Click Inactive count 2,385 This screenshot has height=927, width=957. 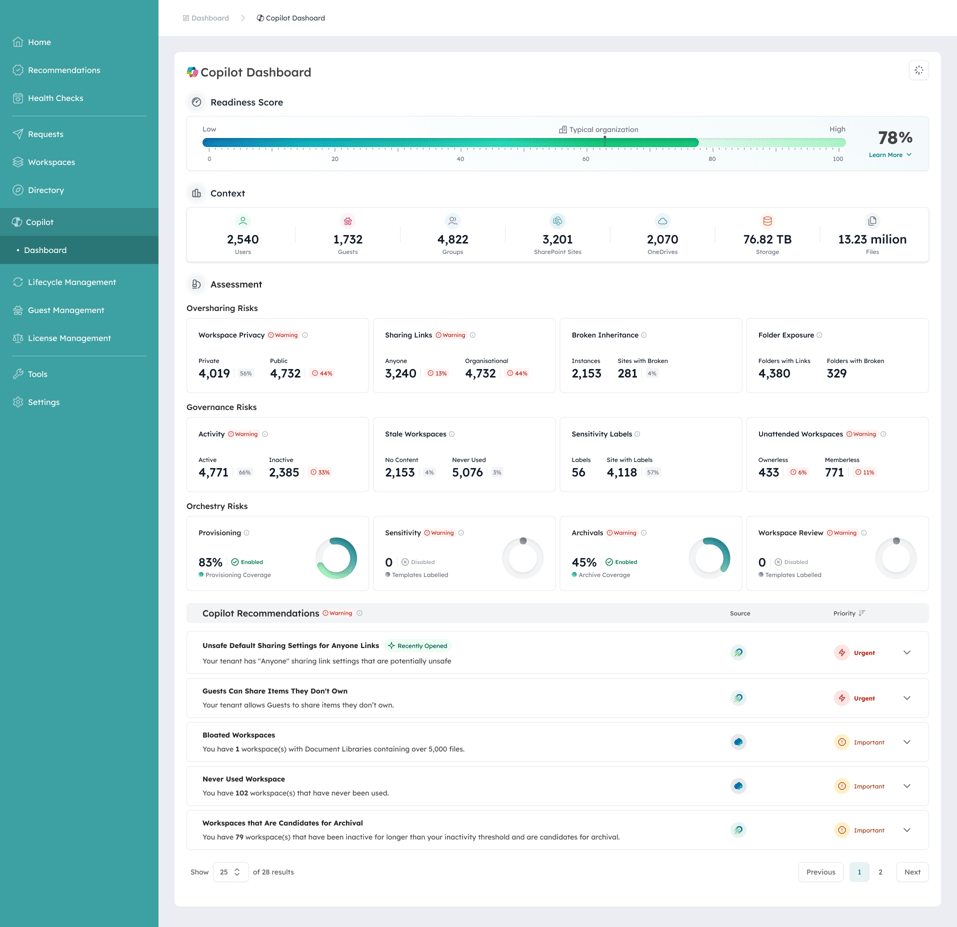coord(284,472)
